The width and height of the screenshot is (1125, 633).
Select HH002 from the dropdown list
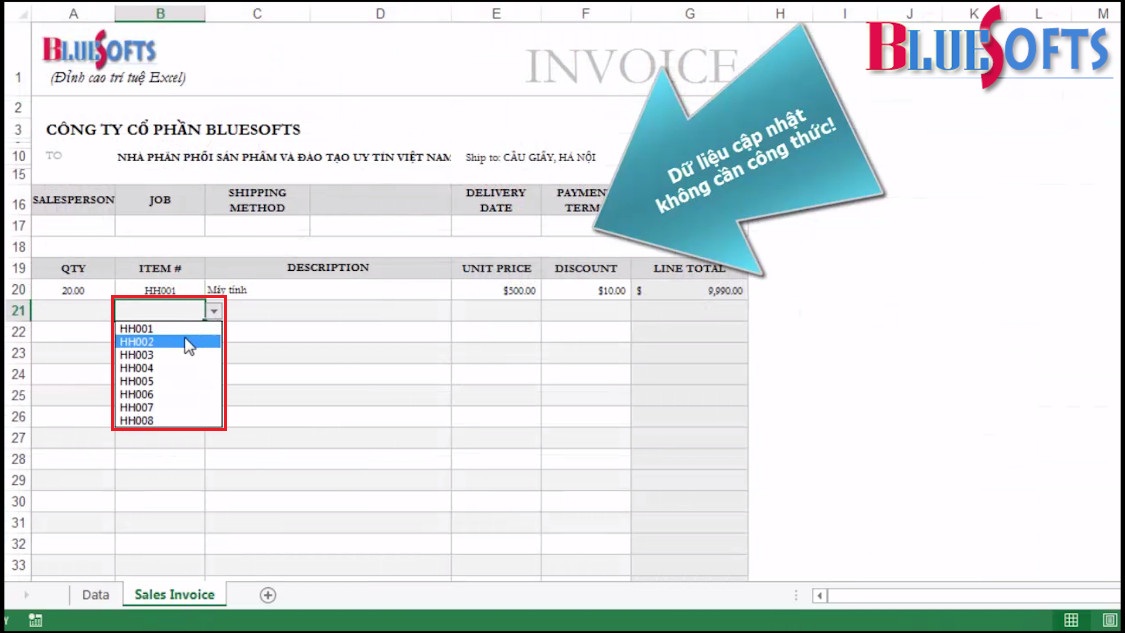(137, 342)
